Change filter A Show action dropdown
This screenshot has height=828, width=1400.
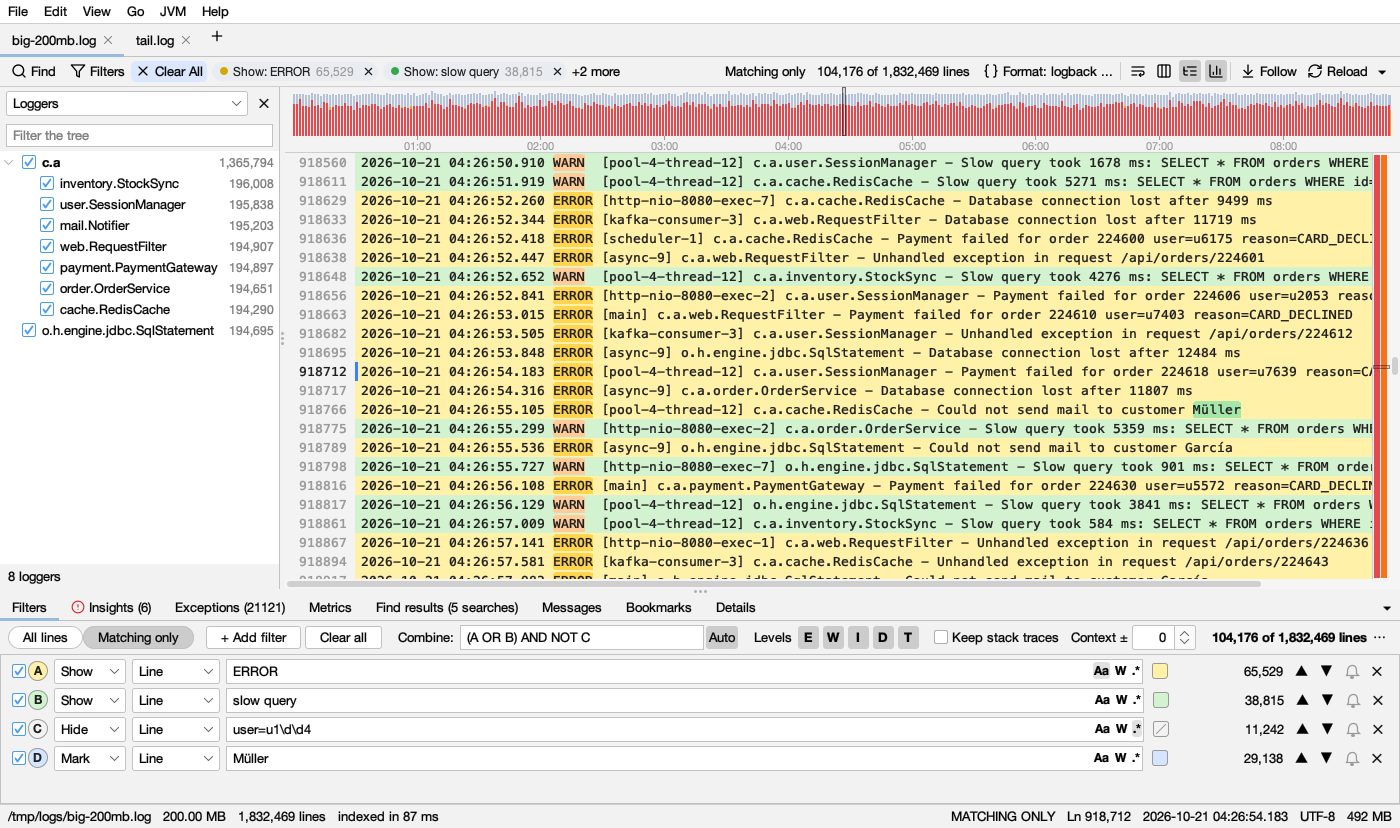pos(90,671)
